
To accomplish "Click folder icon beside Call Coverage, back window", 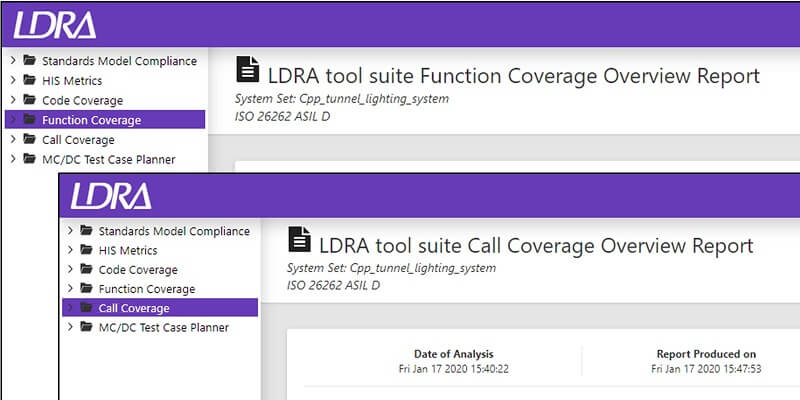I will [x=30, y=139].
